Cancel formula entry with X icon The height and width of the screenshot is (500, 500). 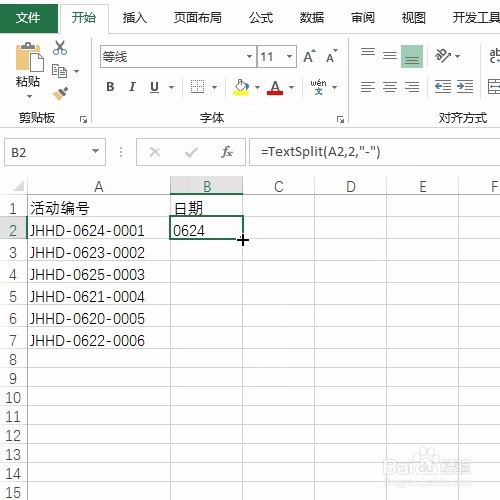(x=155, y=152)
